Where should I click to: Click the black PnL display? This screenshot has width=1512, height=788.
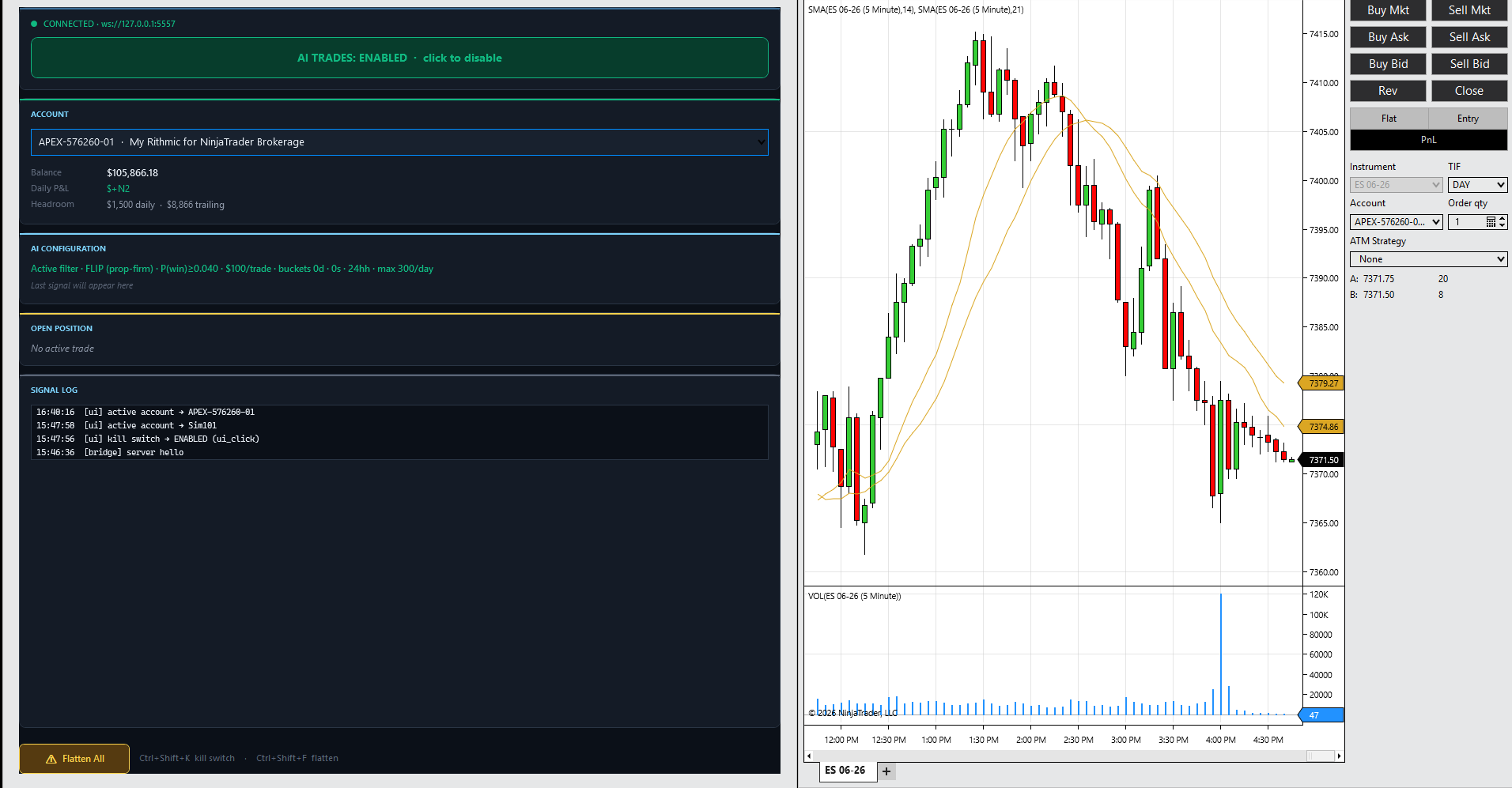1428,140
